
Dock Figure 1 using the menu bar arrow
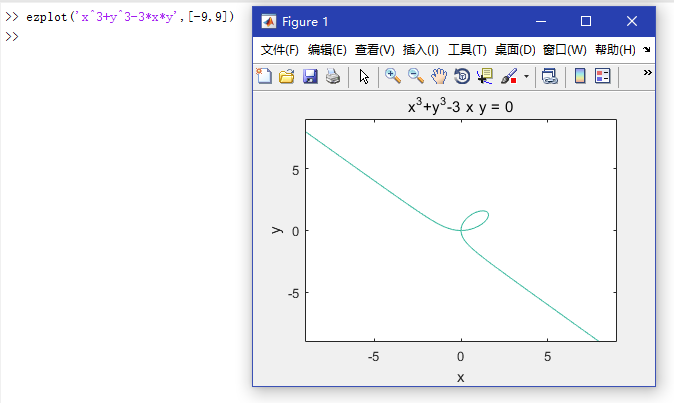pos(646,50)
